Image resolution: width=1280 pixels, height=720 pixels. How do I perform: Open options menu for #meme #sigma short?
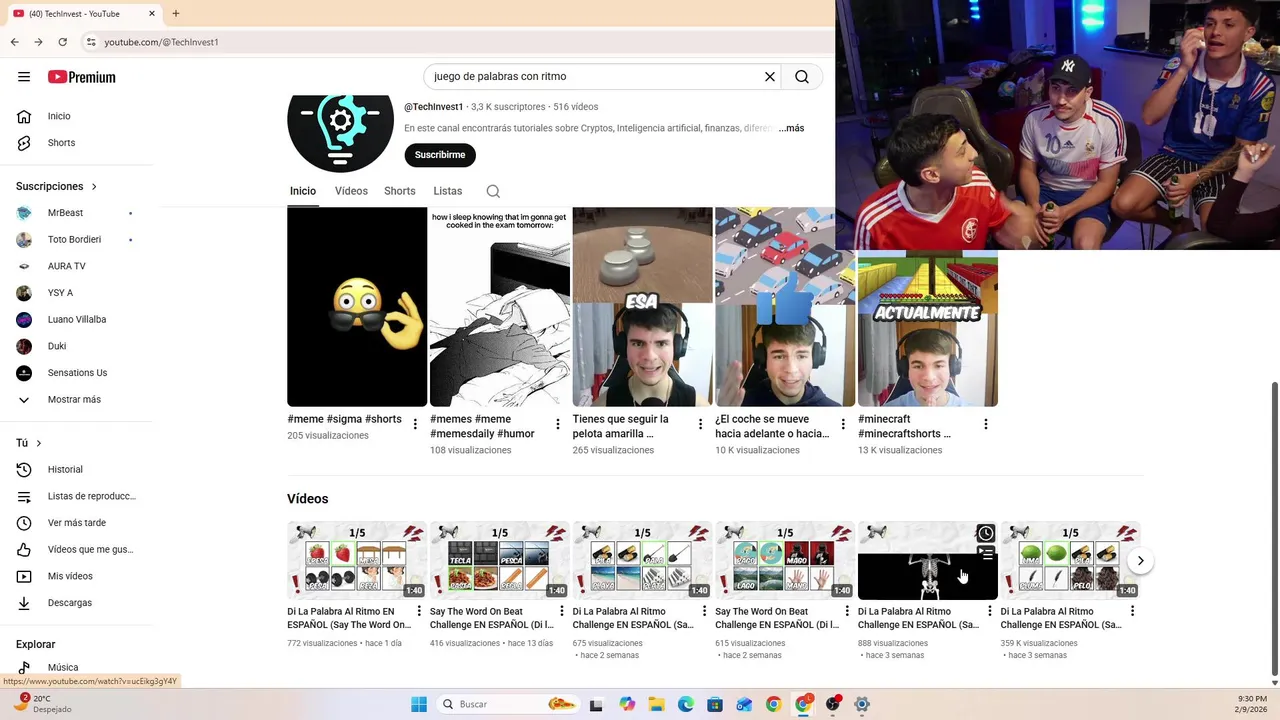click(415, 424)
